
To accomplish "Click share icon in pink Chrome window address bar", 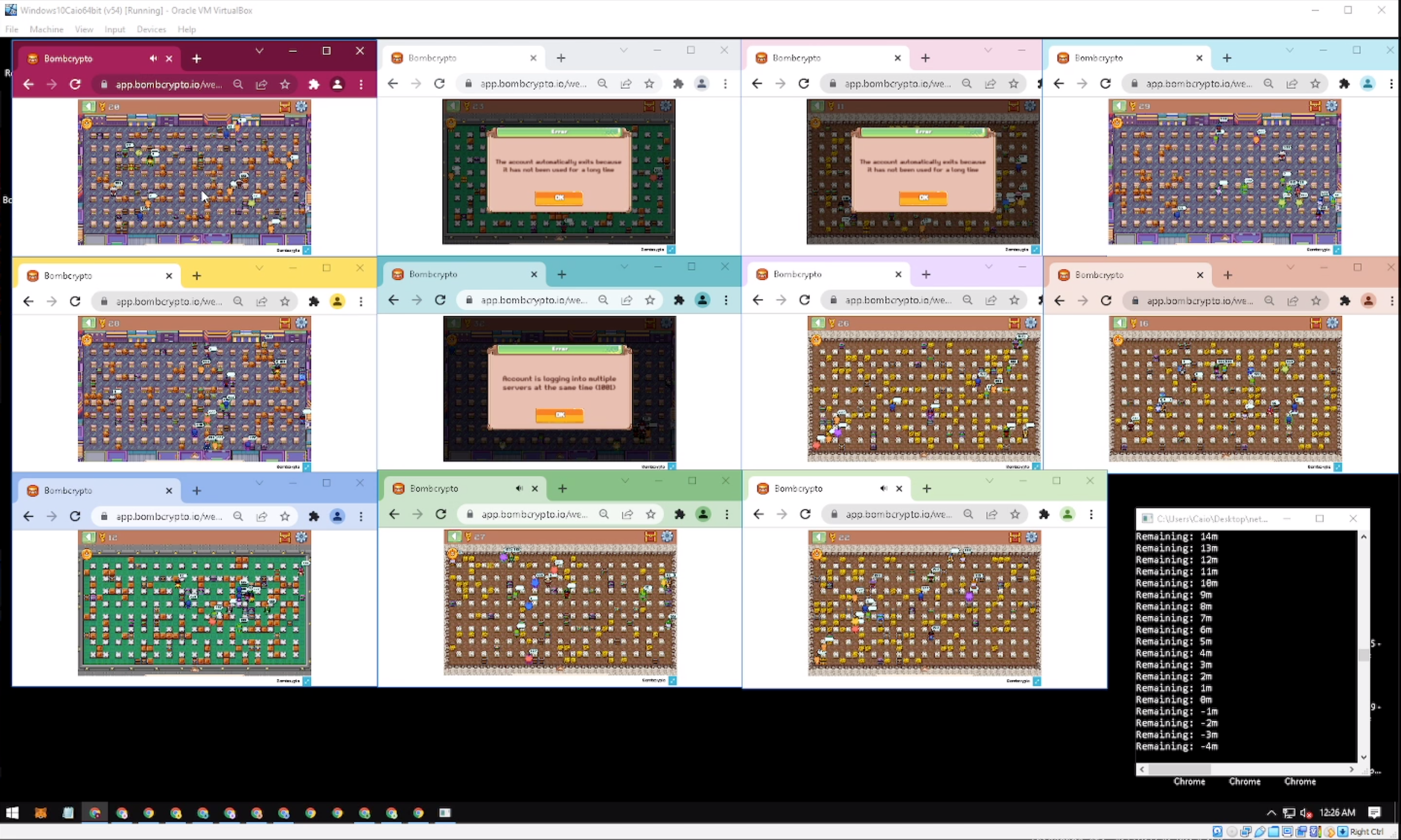I will point(990,84).
